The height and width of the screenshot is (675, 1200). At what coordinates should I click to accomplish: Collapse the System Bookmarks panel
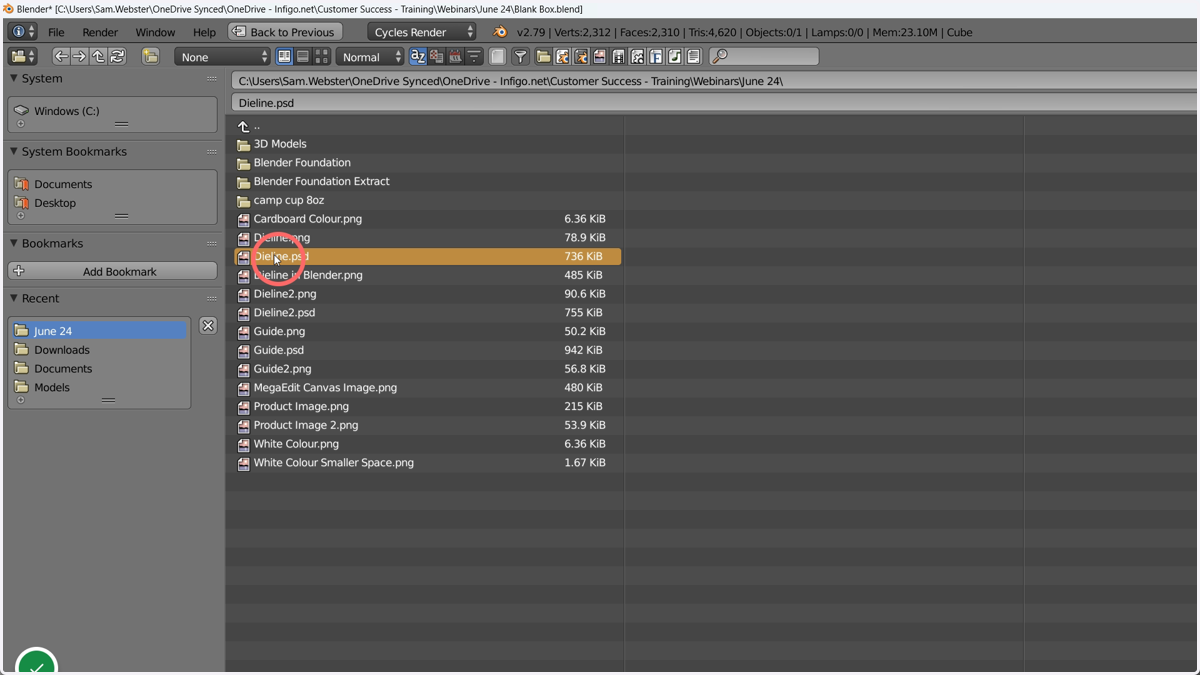(14, 151)
